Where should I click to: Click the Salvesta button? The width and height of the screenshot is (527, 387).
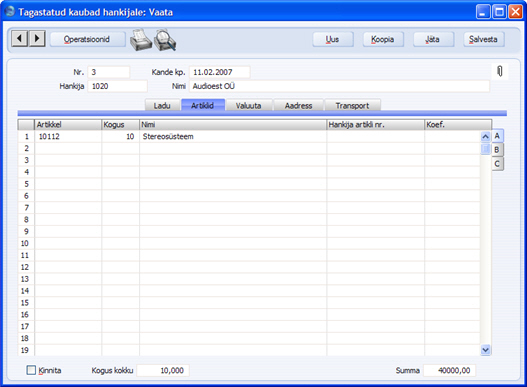coord(483,39)
